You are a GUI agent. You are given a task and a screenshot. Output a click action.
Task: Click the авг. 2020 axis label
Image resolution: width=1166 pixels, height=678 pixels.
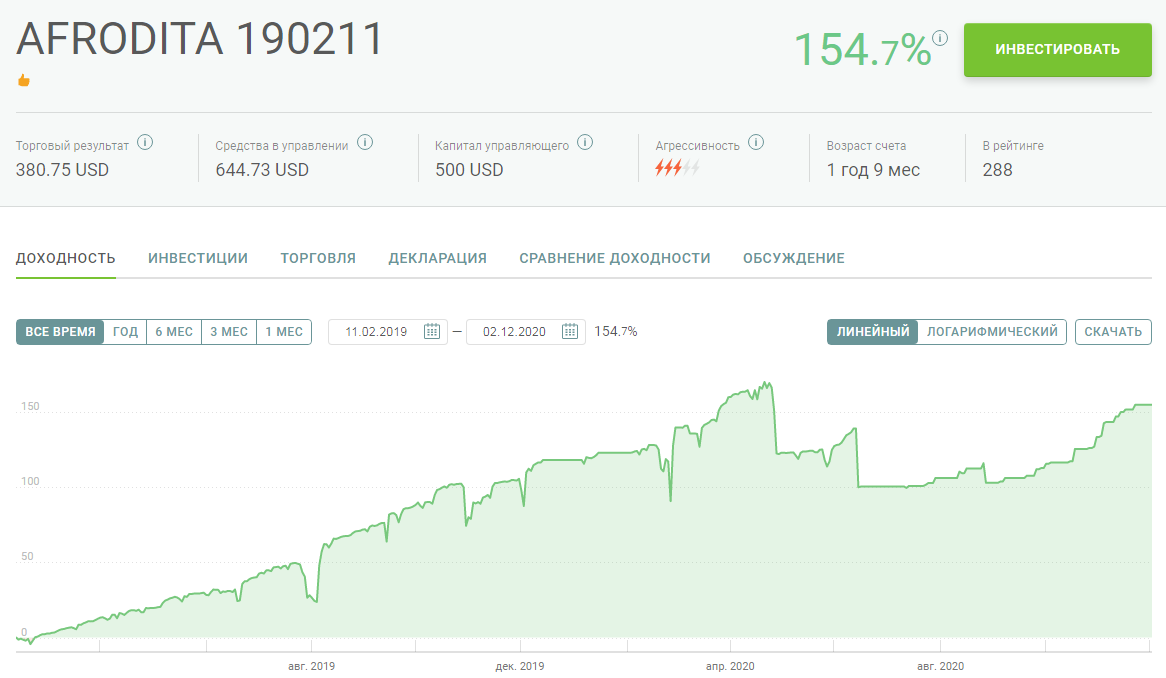coord(940,666)
